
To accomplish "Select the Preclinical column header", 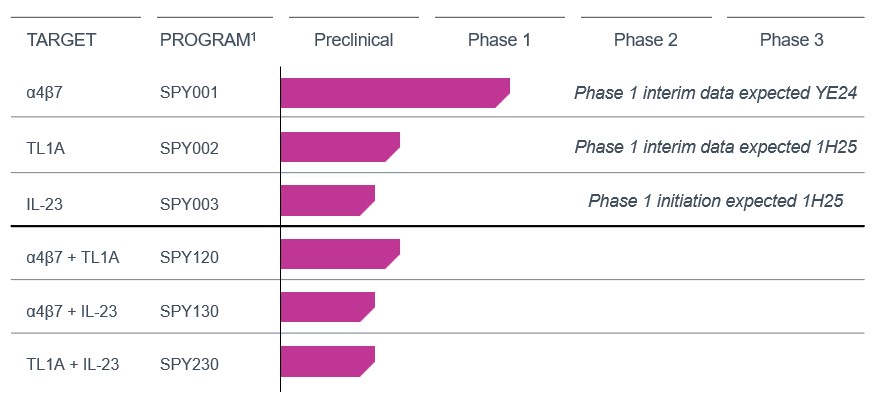I will pyautogui.click(x=354, y=40).
